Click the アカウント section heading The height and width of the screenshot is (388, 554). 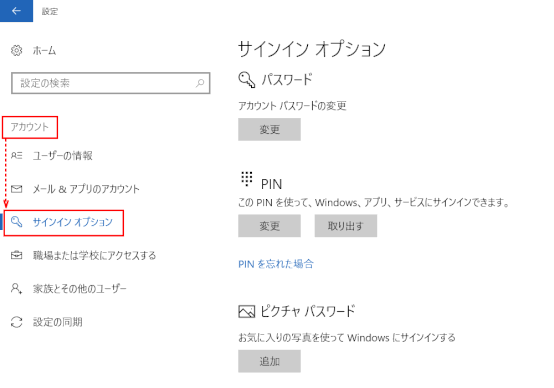point(30,127)
